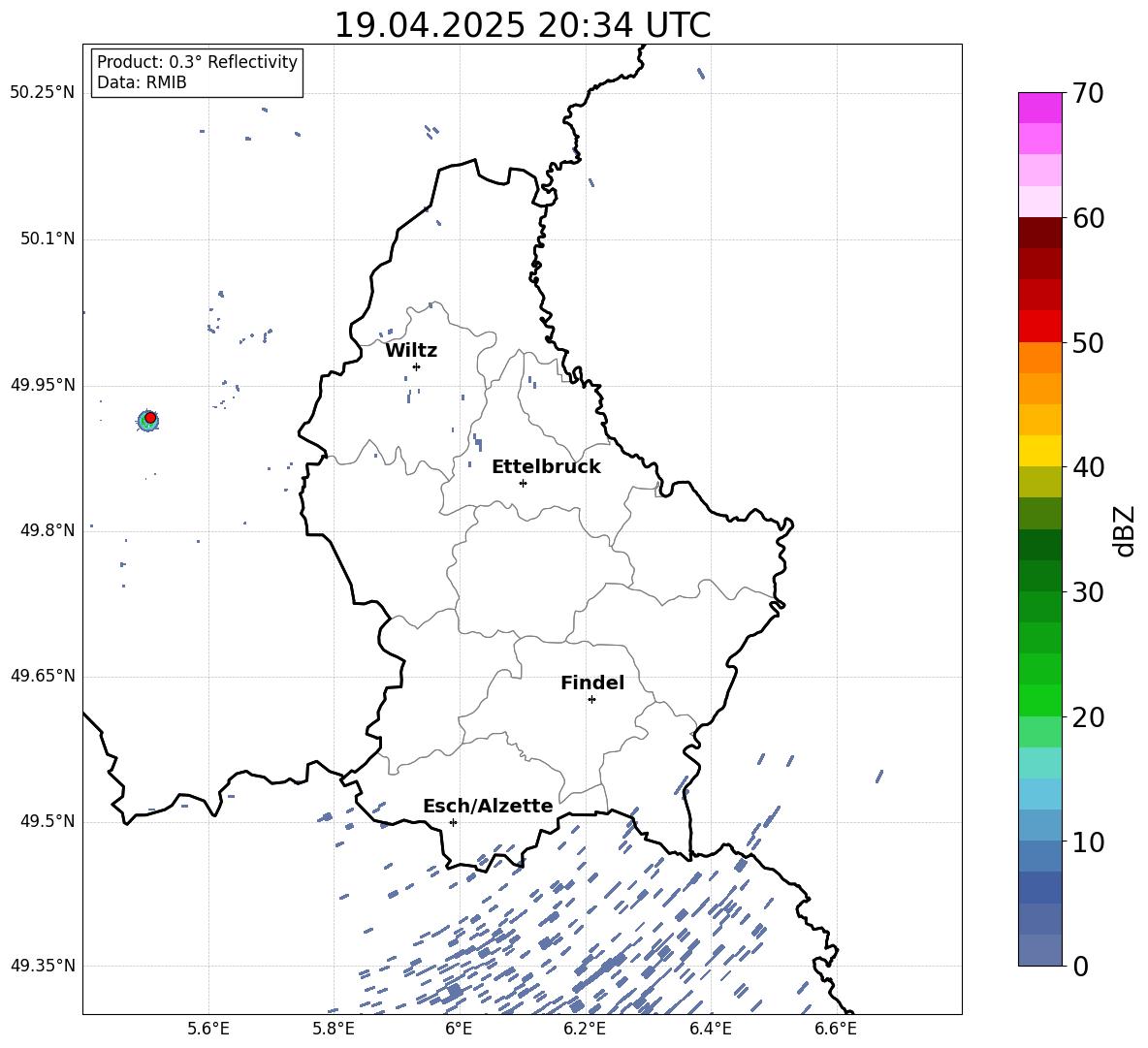Screen dimensions: 1148x1048
Task: Click the red radar echo dot near 5.5°E
Action: (150, 418)
